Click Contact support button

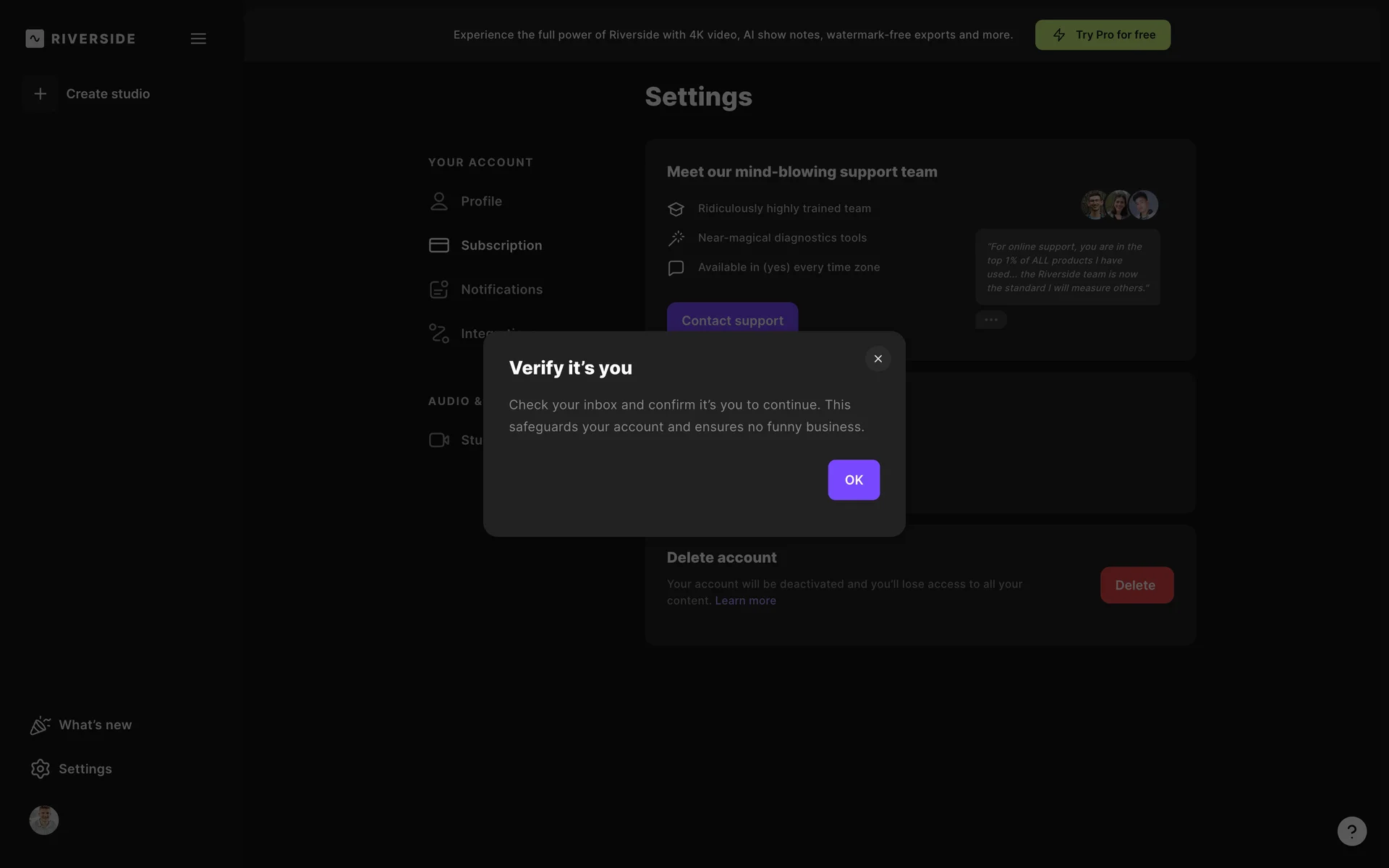tap(732, 319)
